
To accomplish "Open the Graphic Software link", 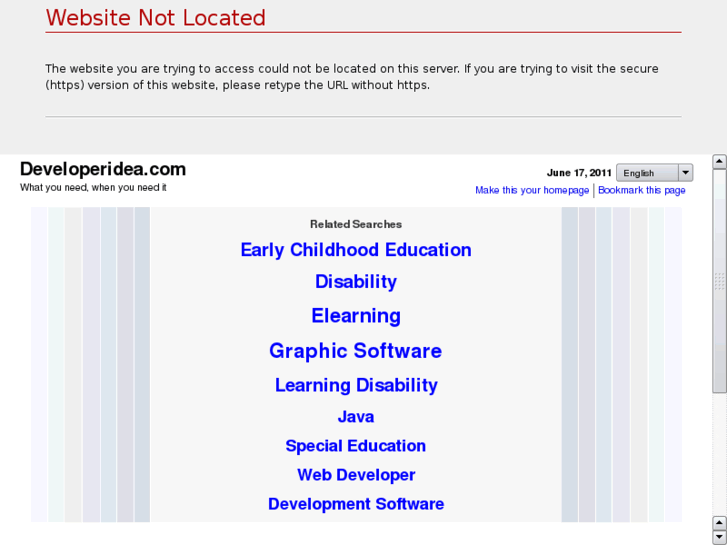I will [356, 351].
